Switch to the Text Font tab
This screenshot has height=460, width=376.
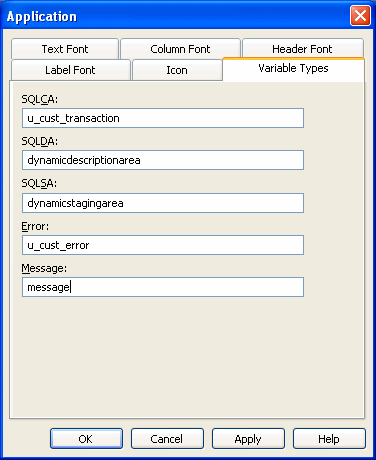[x=65, y=49]
